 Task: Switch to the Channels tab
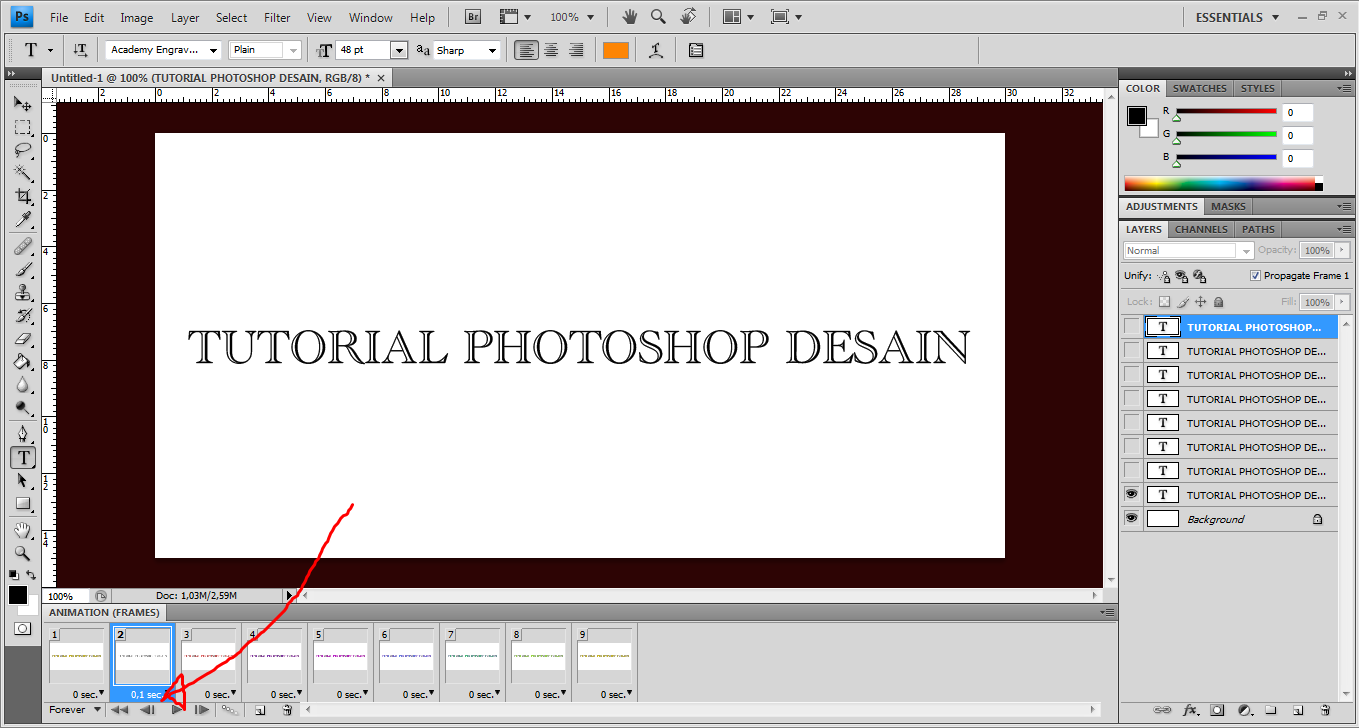pos(1201,229)
